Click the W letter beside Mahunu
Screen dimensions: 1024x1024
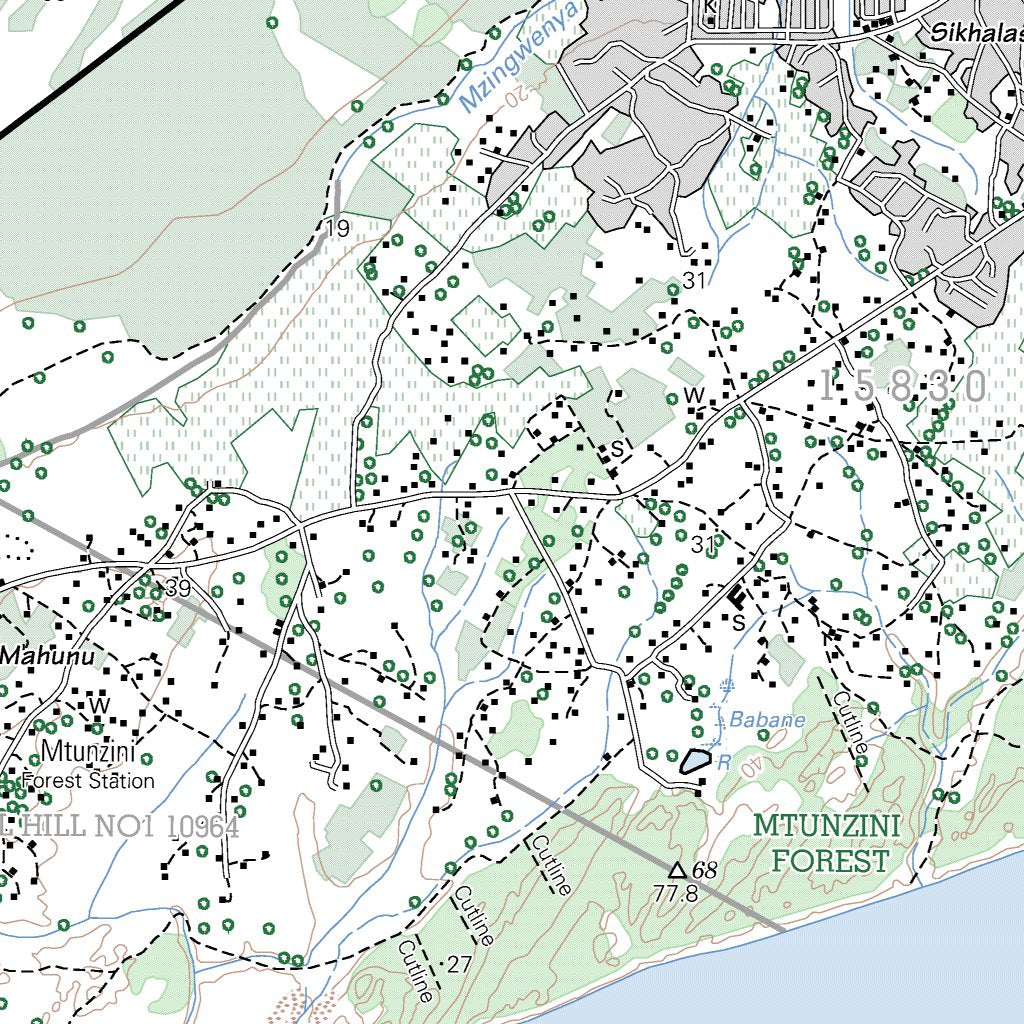pyautogui.click(x=98, y=705)
